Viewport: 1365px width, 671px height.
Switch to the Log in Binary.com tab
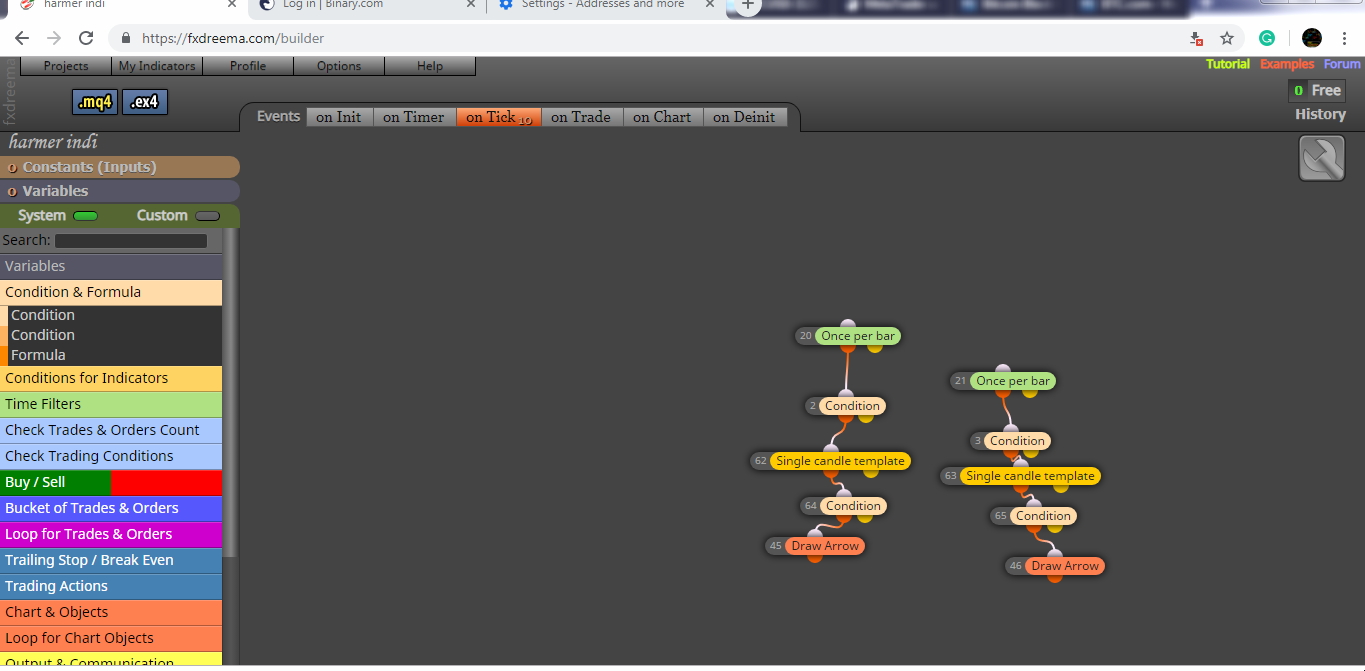[367, 6]
